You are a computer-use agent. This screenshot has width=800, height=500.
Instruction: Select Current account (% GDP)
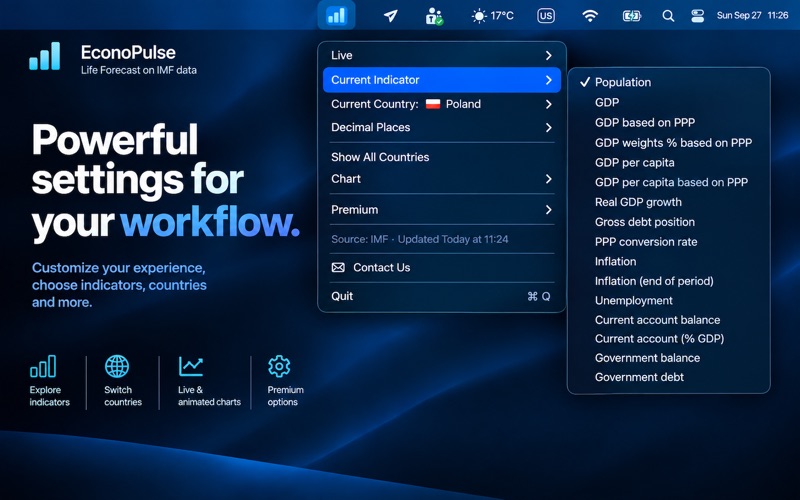click(668, 339)
